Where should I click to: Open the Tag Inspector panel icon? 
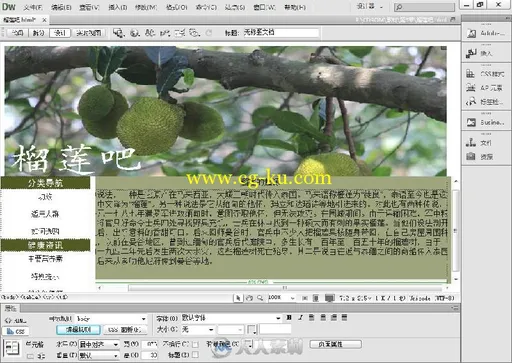(x=471, y=101)
